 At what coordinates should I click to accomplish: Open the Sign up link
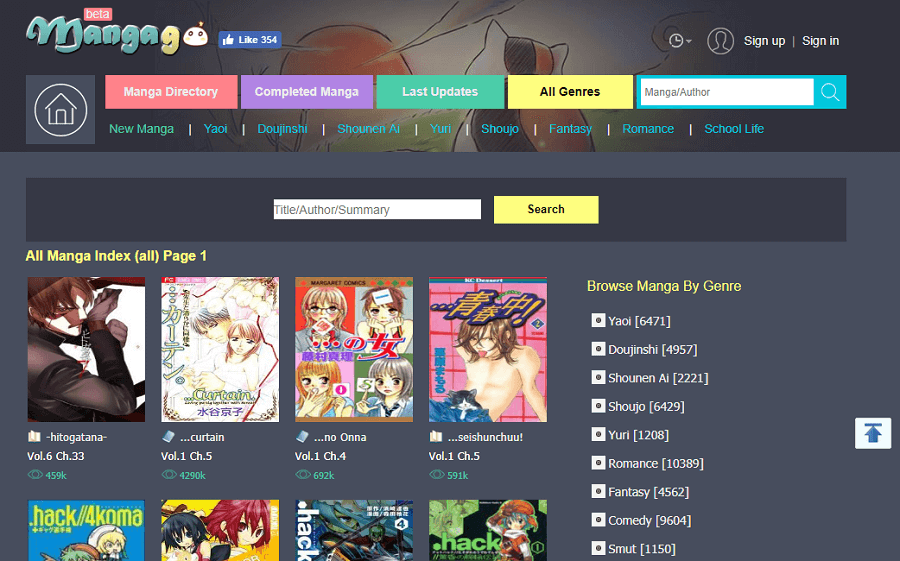764,41
